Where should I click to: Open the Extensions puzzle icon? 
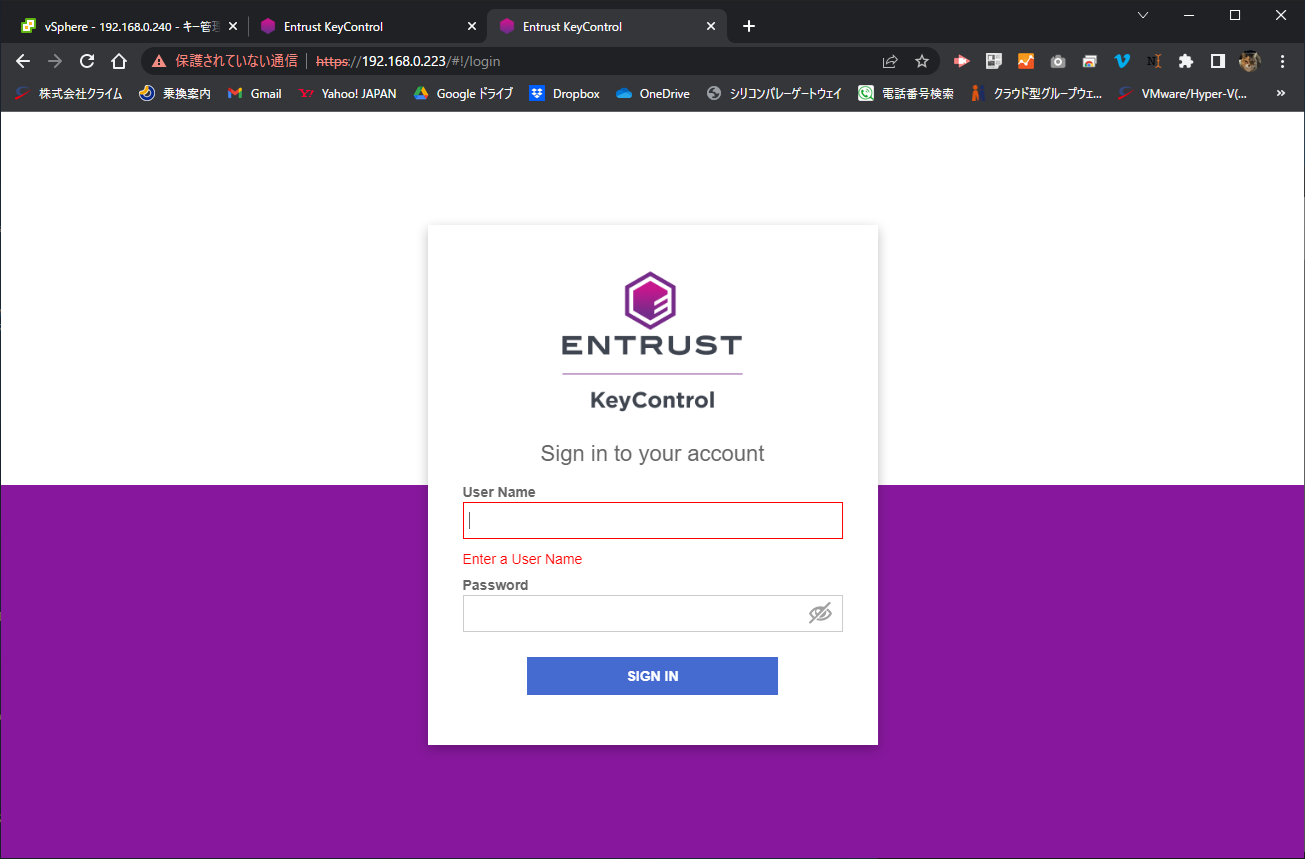[1186, 61]
